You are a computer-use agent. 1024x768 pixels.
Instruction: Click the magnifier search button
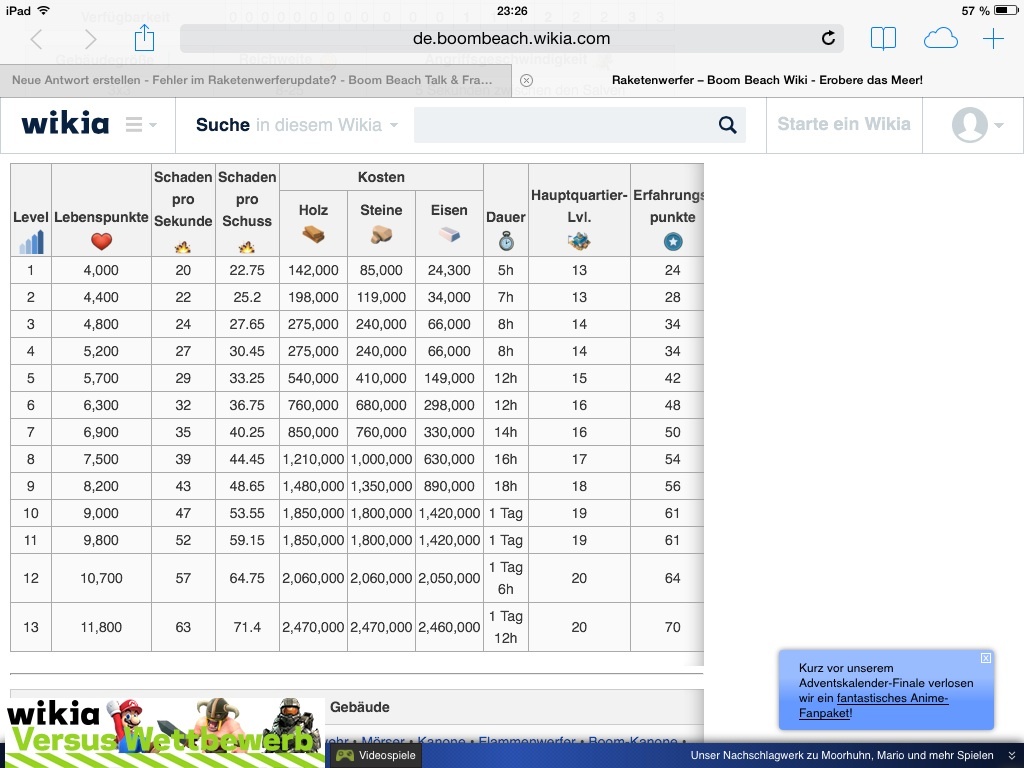728,125
